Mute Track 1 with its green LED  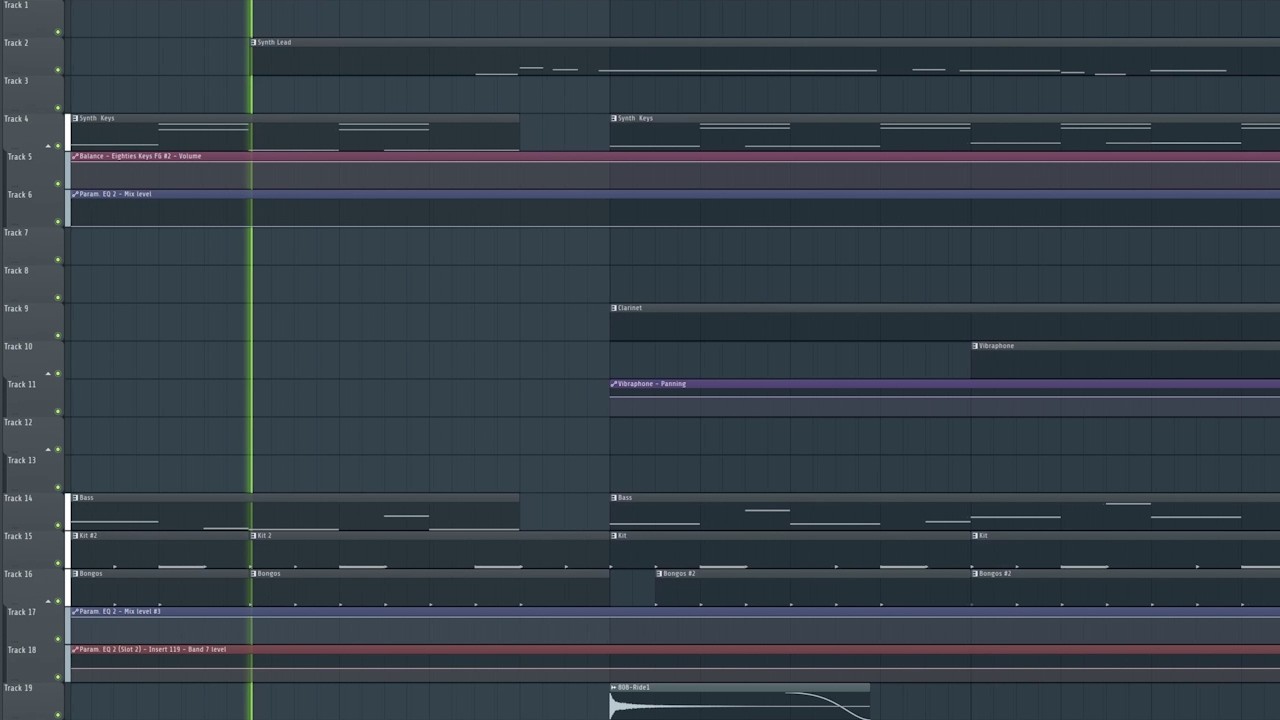pos(58,32)
